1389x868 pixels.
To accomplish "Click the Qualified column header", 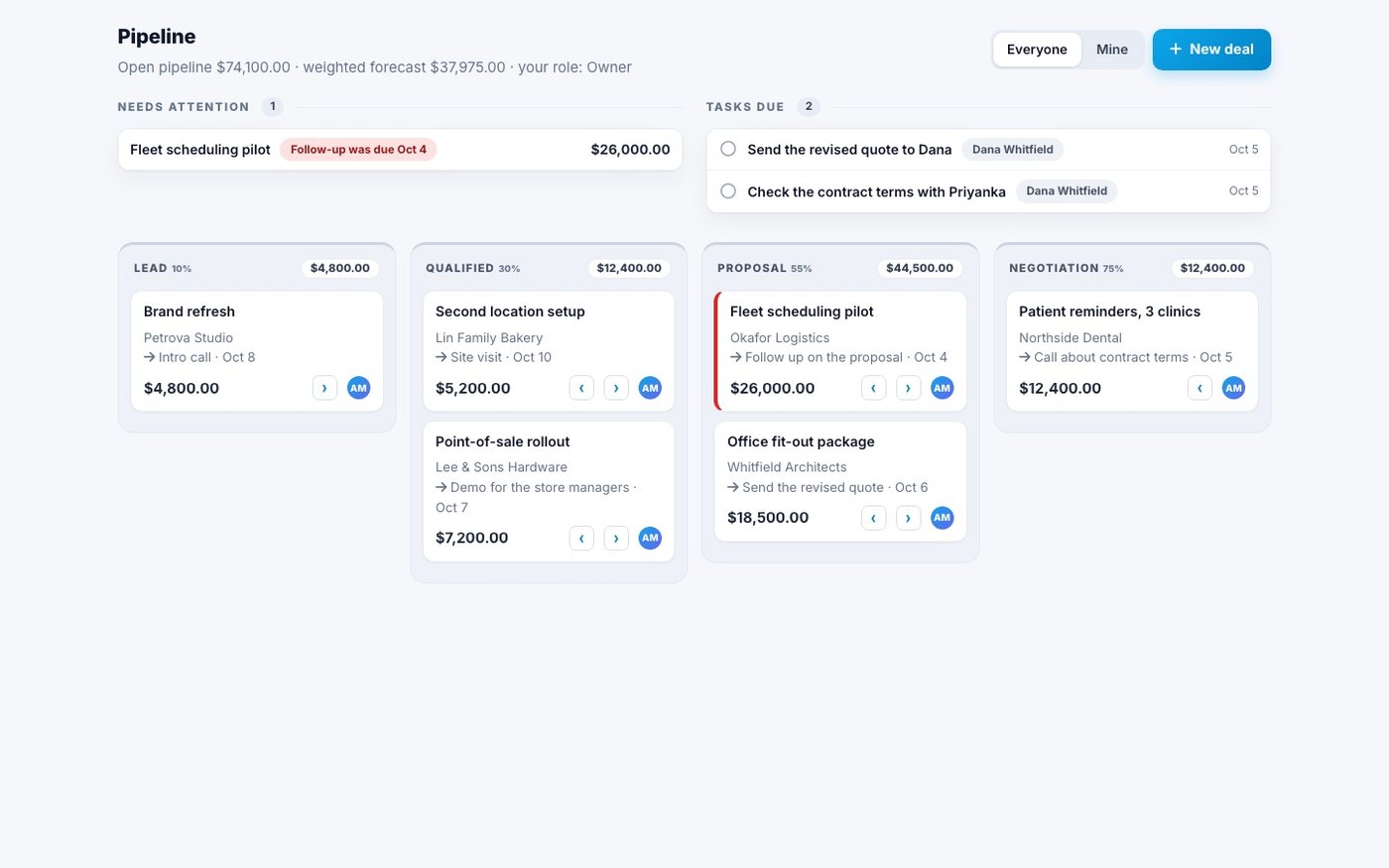I will click(549, 268).
